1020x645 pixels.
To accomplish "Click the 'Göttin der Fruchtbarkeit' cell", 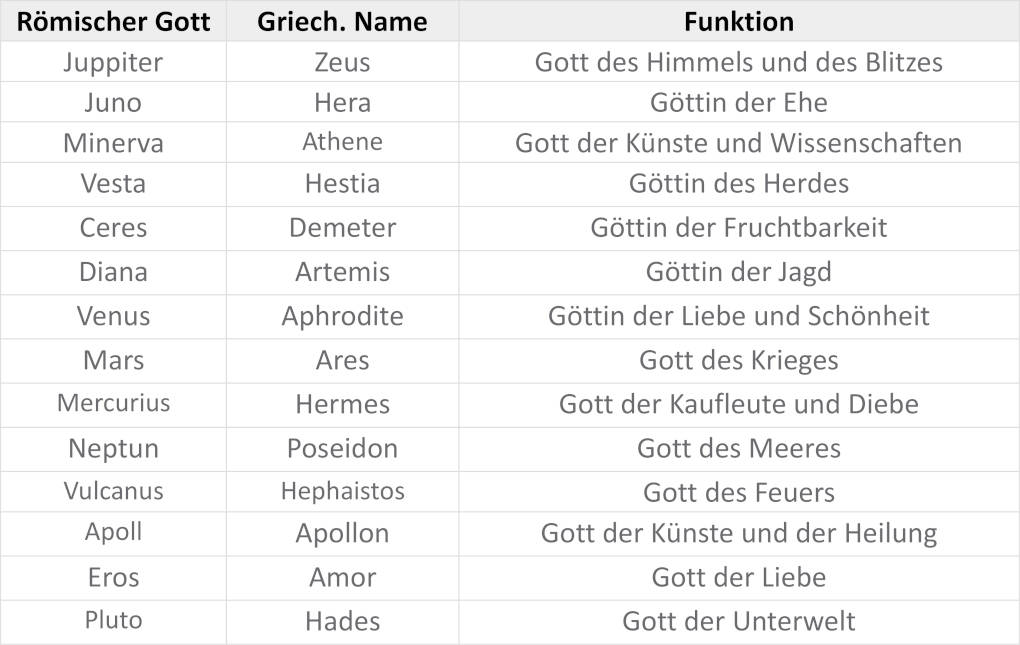I will [x=739, y=227].
